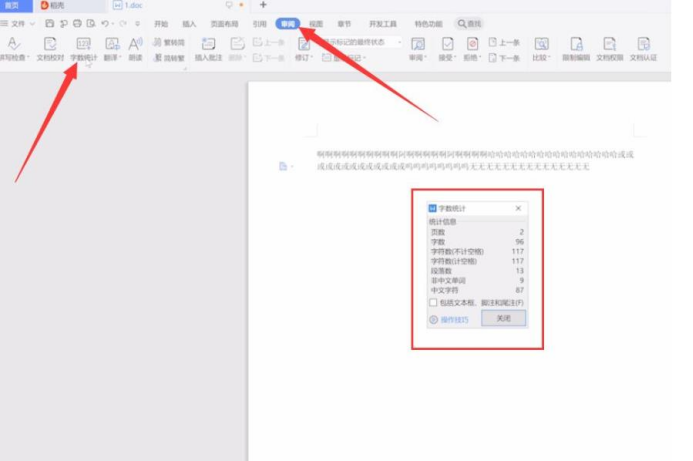693x461 pixels.
Task: Open quick access toolbar customize dropdown
Action: tap(137, 24)
